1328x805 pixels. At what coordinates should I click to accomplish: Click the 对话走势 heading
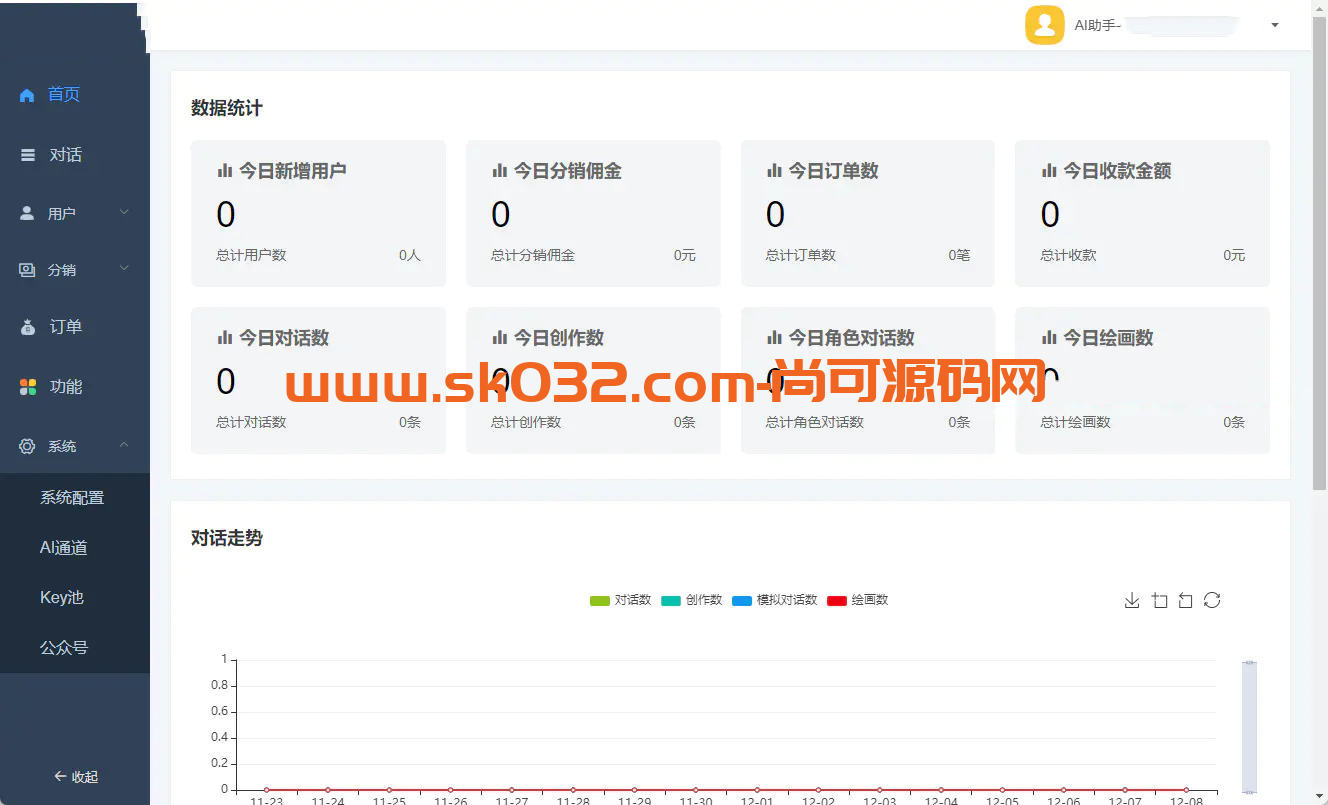227,538
